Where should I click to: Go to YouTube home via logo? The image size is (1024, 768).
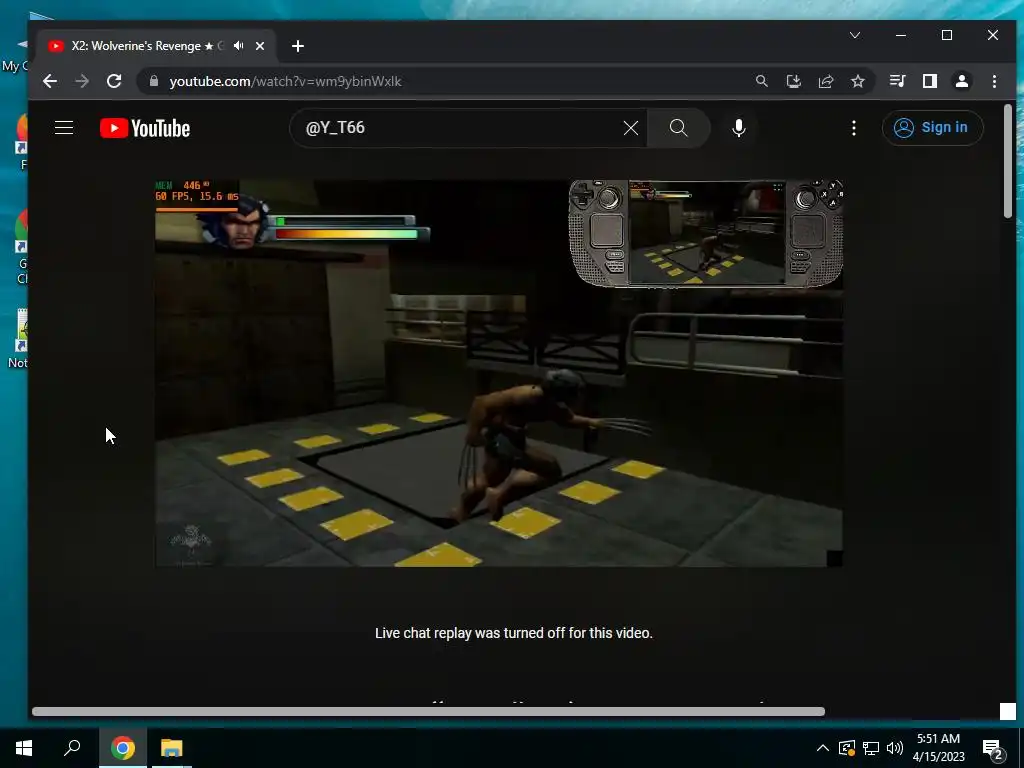pos(145,128)
